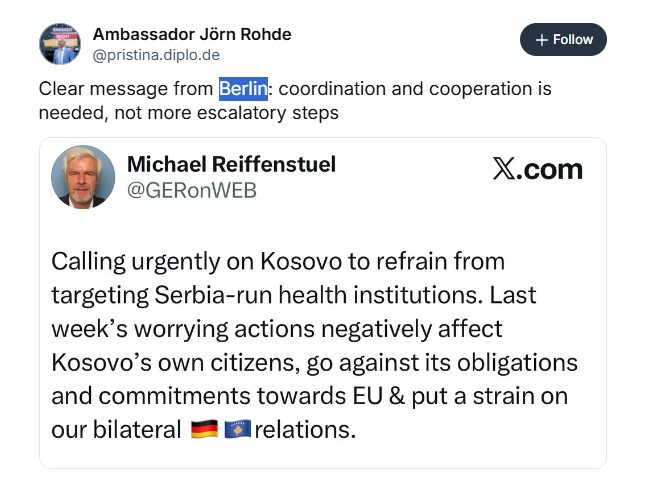Viewport: 664px width, 482px height.
Task: Click Ambassador Jörn Rohde's profile avatar
Action: [59, 44]
